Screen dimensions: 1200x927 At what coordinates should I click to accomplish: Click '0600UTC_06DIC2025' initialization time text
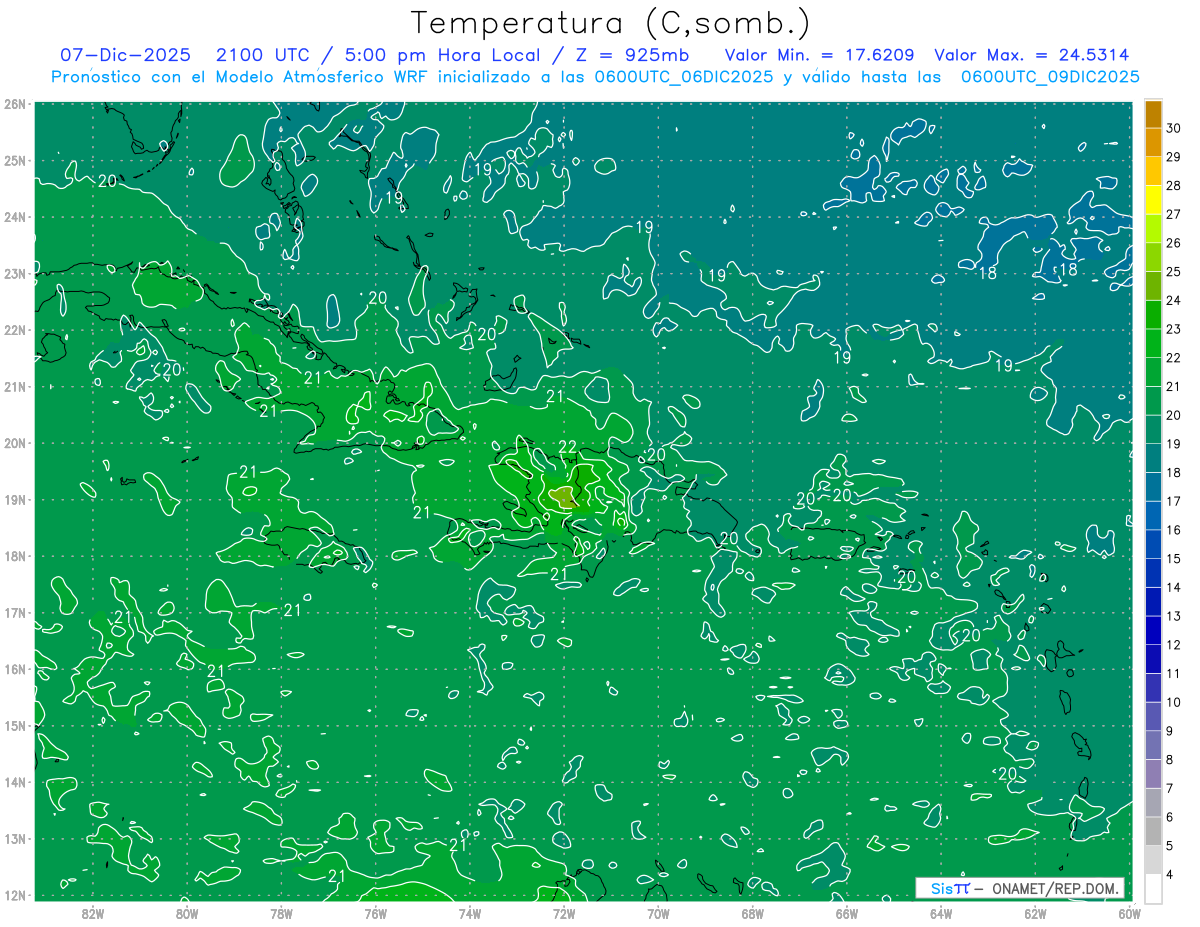684,77
